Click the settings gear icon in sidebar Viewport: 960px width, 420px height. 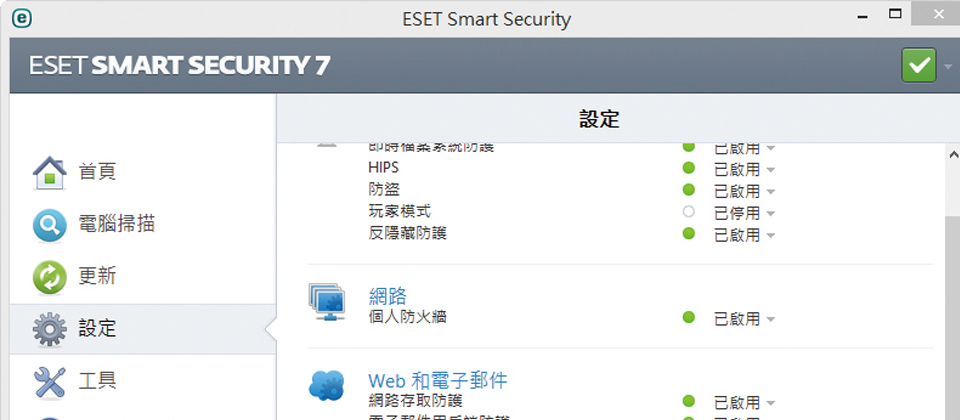(x=50, y=329)
